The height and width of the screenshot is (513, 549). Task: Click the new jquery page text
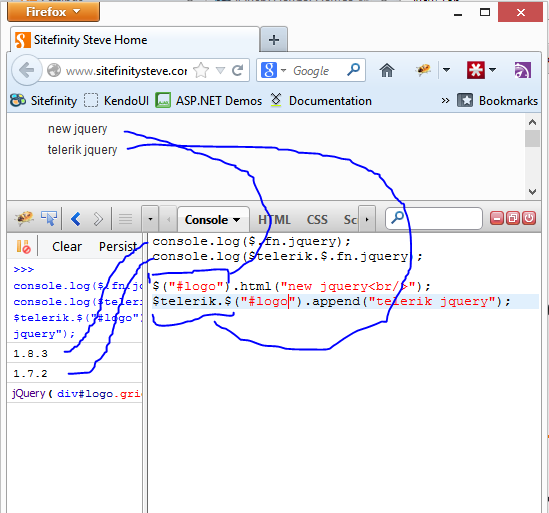[77, 129]
